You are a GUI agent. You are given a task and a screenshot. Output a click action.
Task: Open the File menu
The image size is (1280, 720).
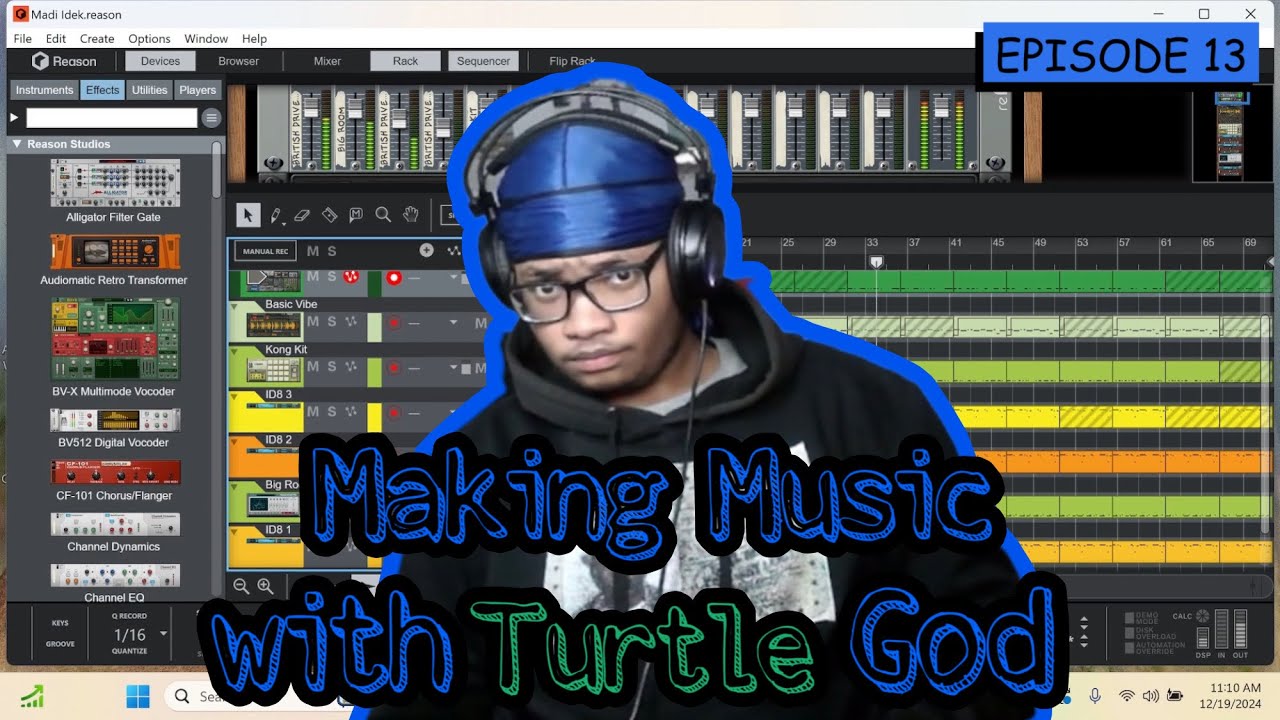pos(22,39)
